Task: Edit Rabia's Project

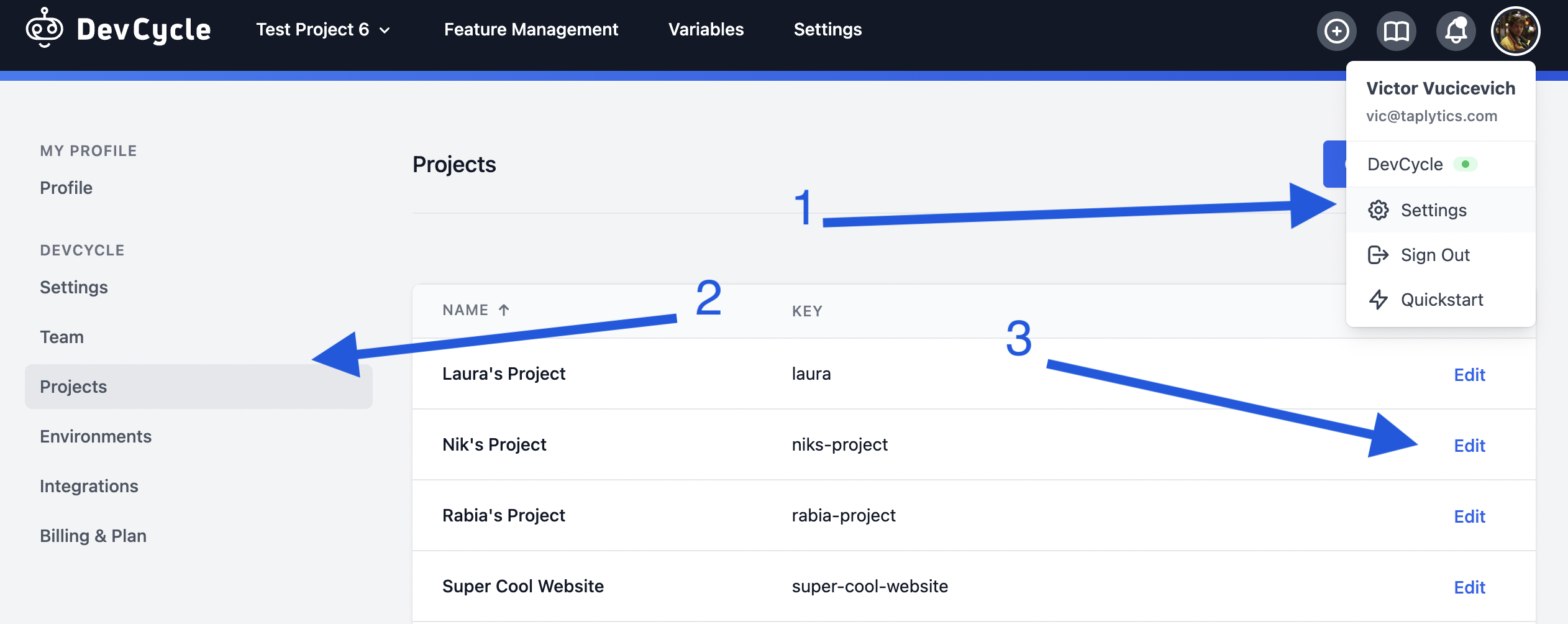Action: point(1469,516)
